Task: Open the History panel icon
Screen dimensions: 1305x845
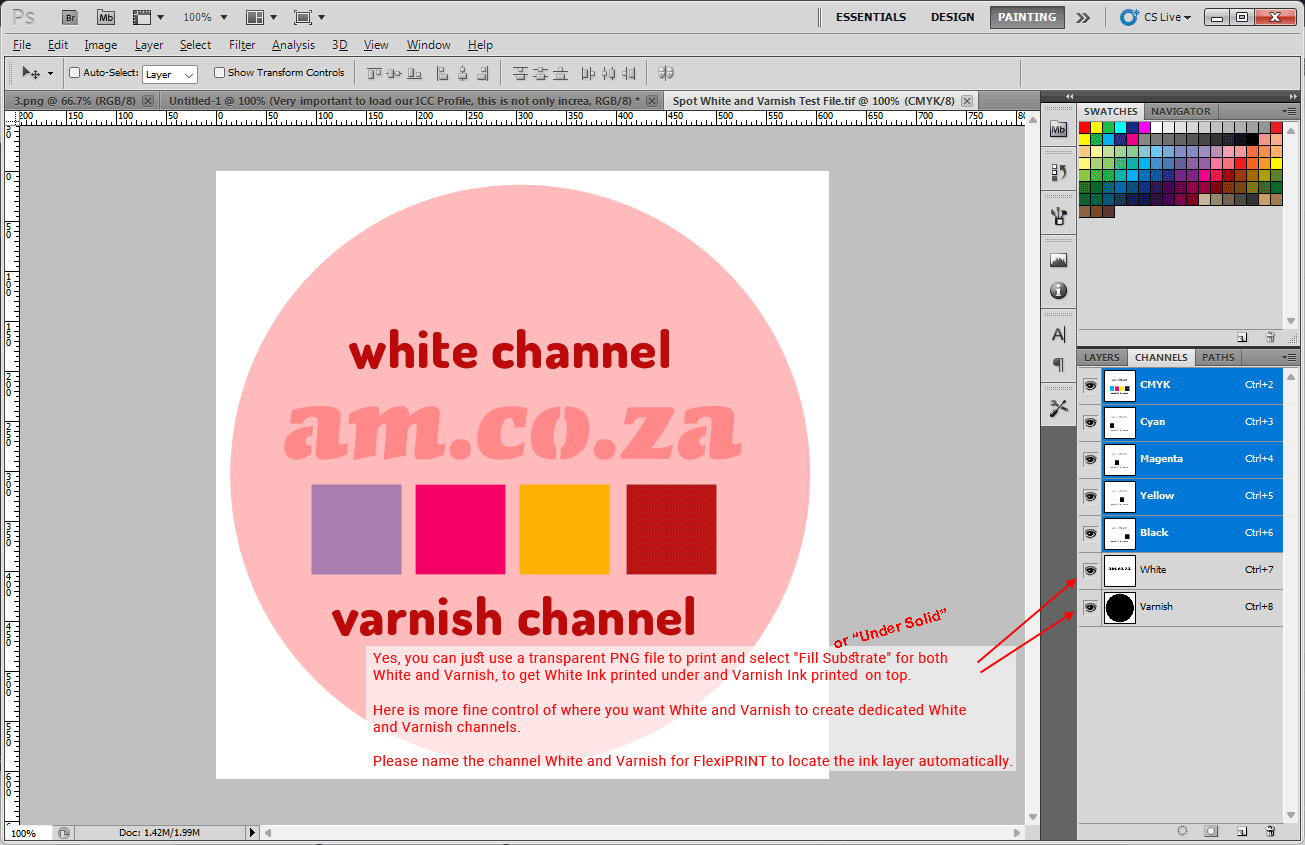Action: click(x=1058, y=171)
